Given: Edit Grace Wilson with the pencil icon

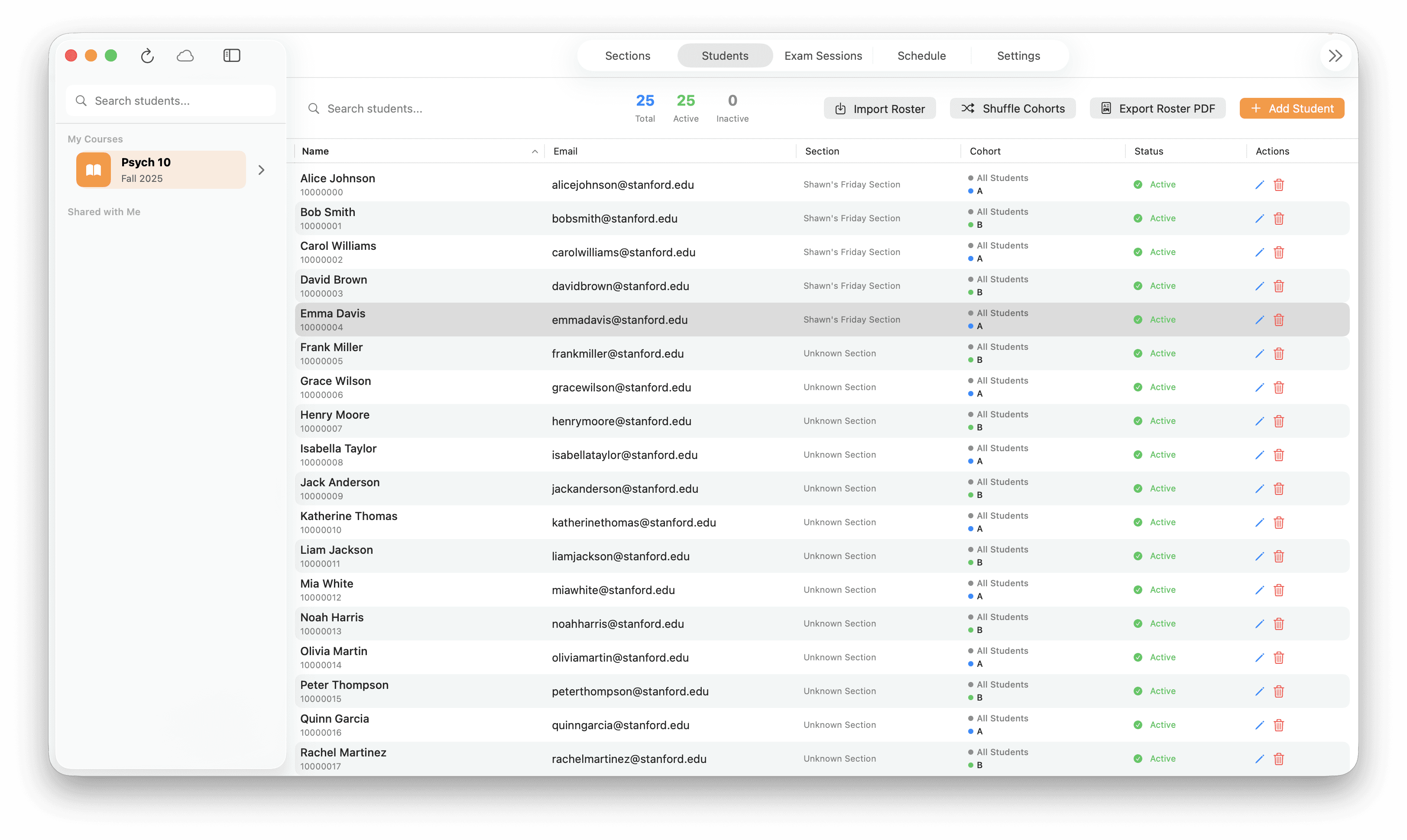Looking at the screenshot, I should tap(1259, 387).
